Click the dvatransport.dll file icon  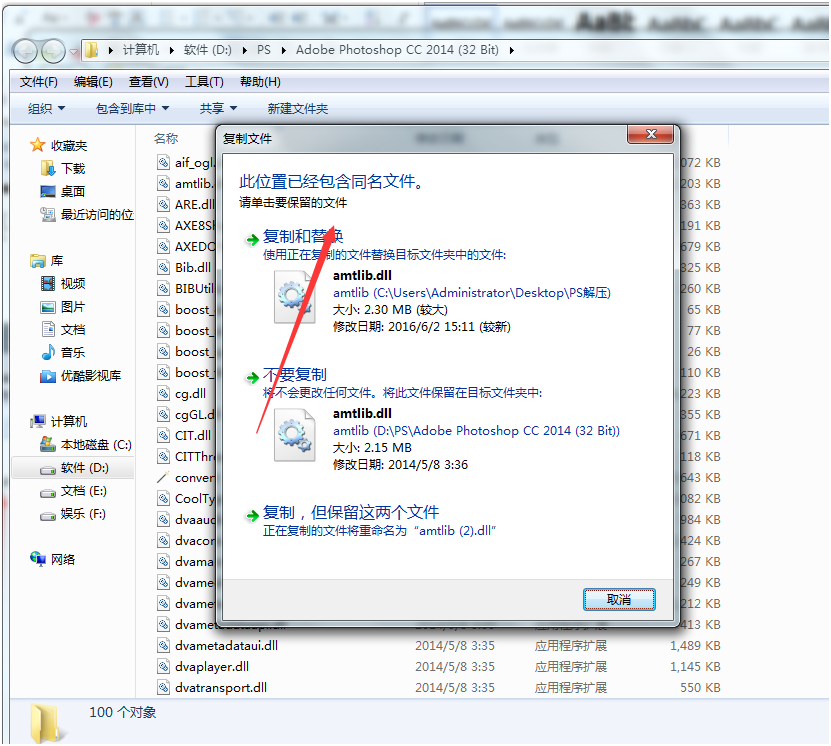coord(163,688)
